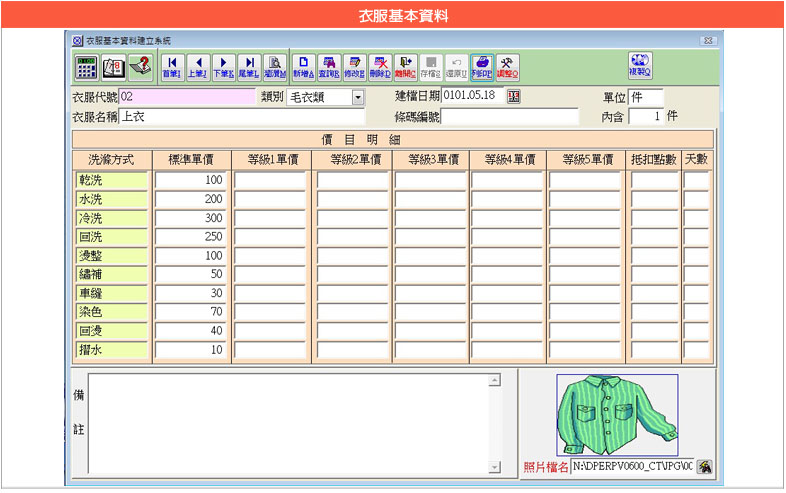Browse for photo file next to 照片檔名
786x493 pixels.
pos(704,467)
